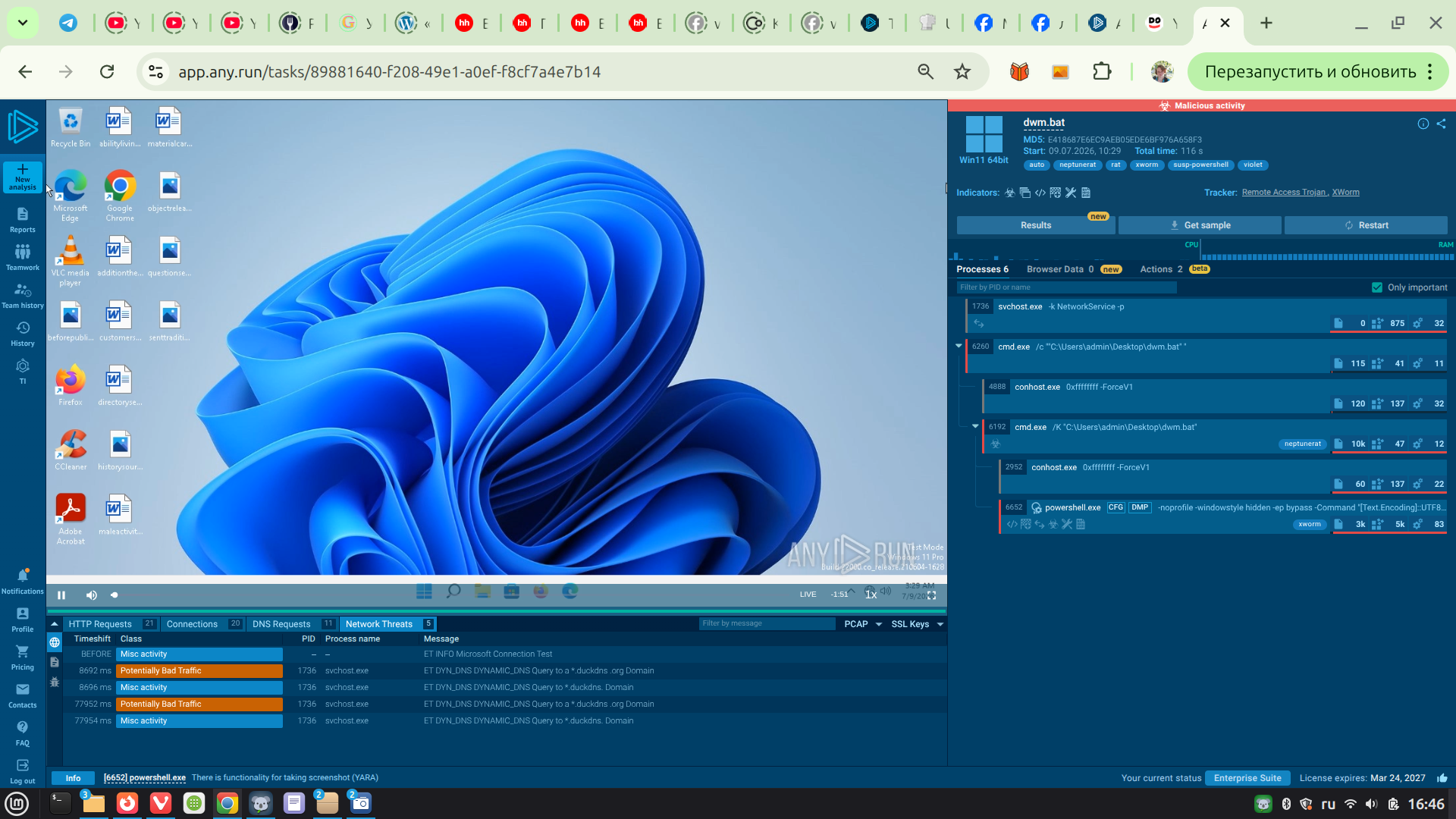1456x819 pixels.
Task: Switch to Actions tab
Action: click(x=1175, y=269)
